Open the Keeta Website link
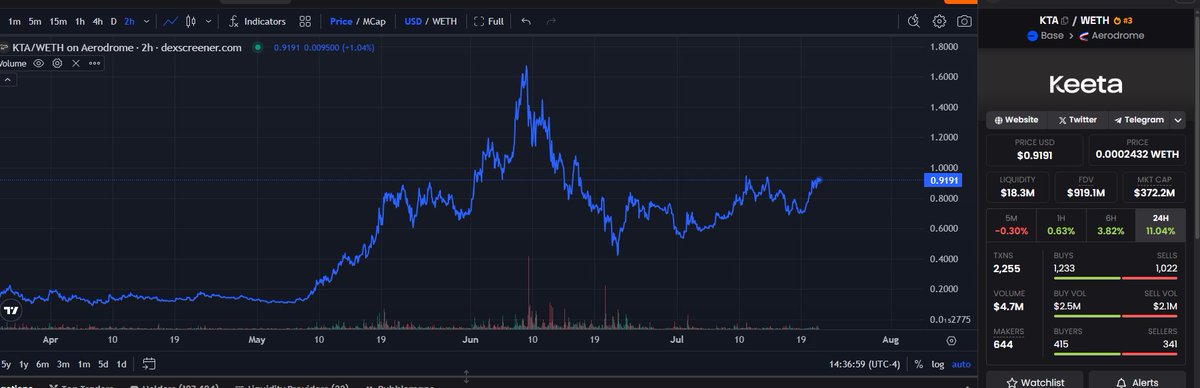The image size is (1200, 388). click(x=1016, y=119)
